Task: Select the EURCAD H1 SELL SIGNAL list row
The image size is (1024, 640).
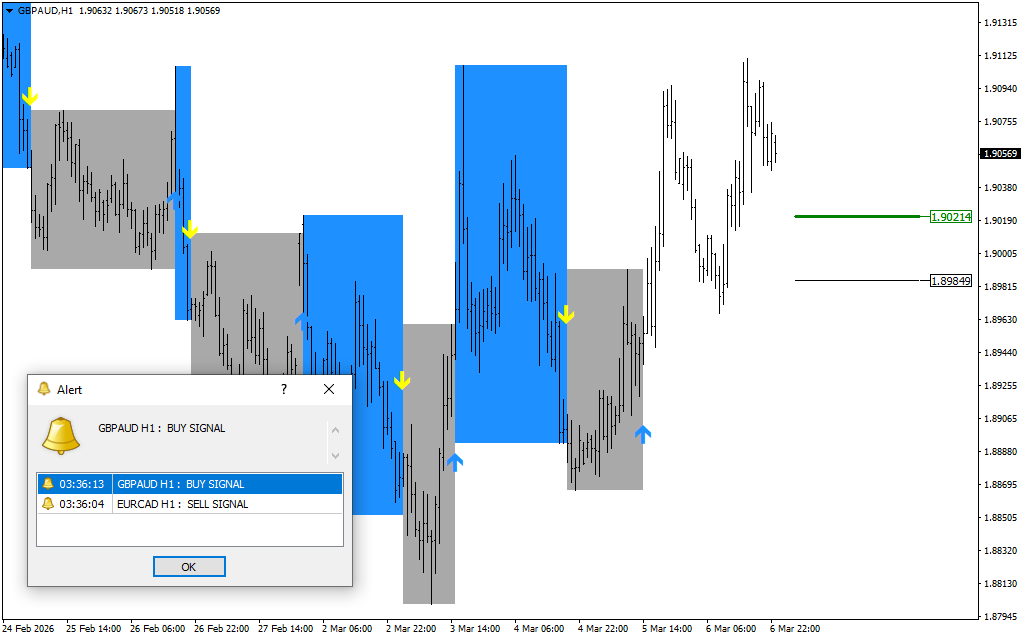Action: point(190,504)
